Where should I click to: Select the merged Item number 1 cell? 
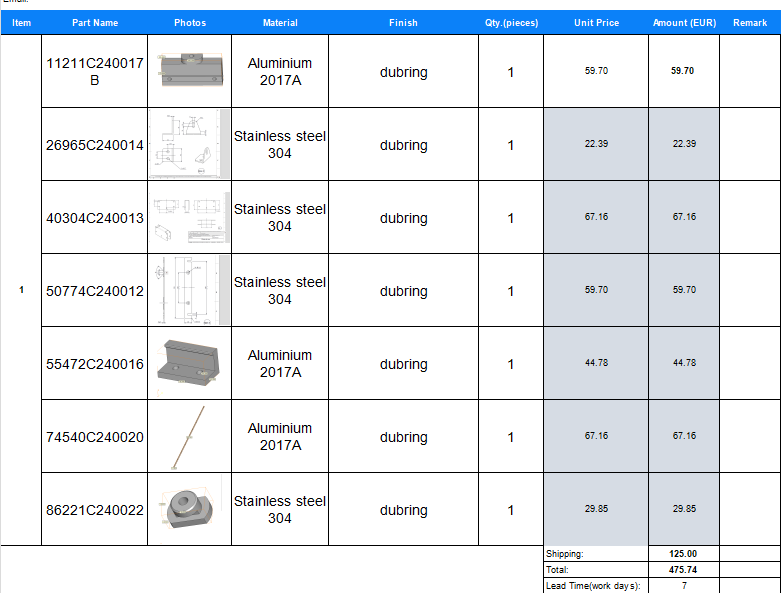pyautogui.click(x=21, y=290)
